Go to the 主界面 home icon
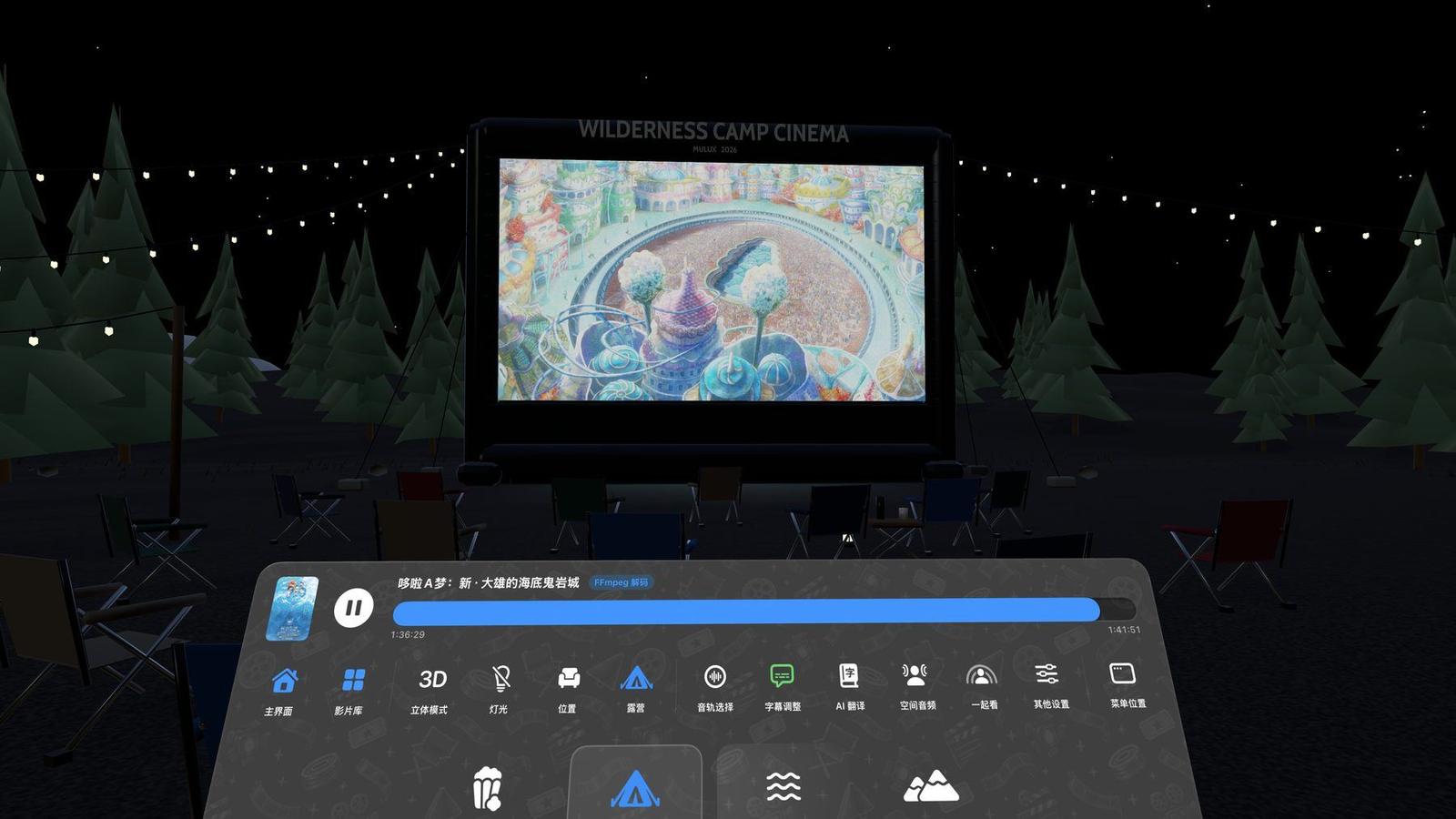 282,691
